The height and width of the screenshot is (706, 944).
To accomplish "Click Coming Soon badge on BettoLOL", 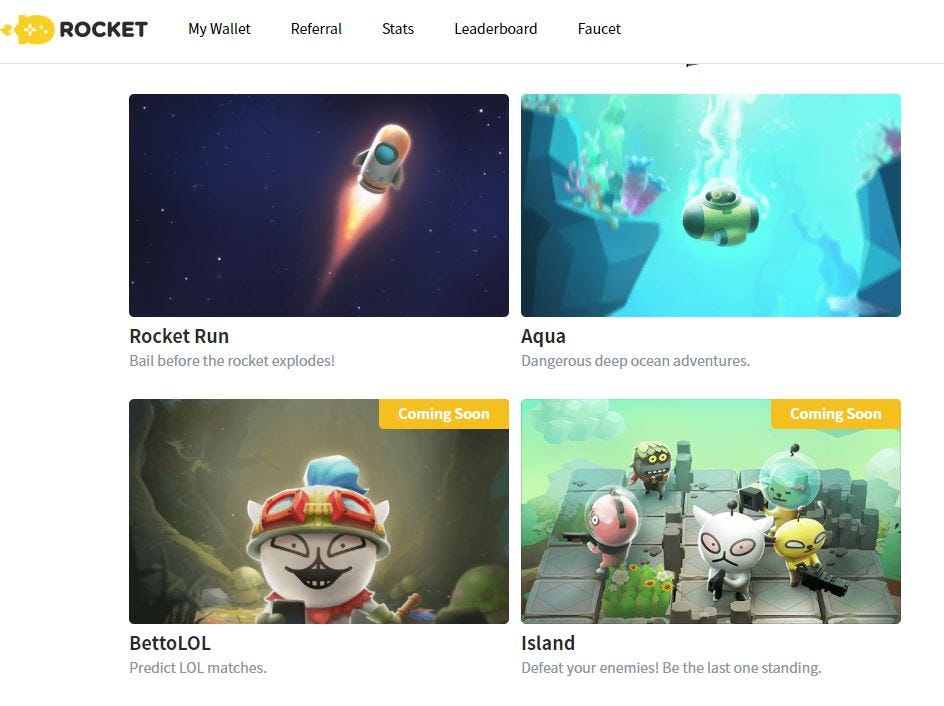I will [x=444, y=414].
